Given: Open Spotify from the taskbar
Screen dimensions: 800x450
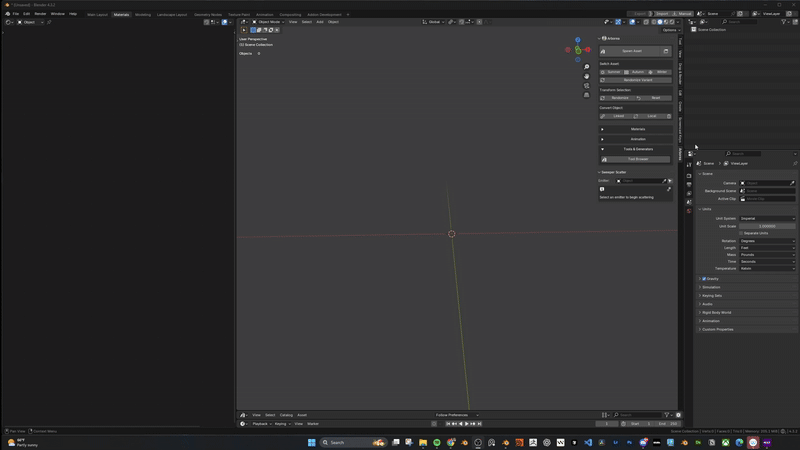Looking at the screenshot, I should tap(437, 442).
